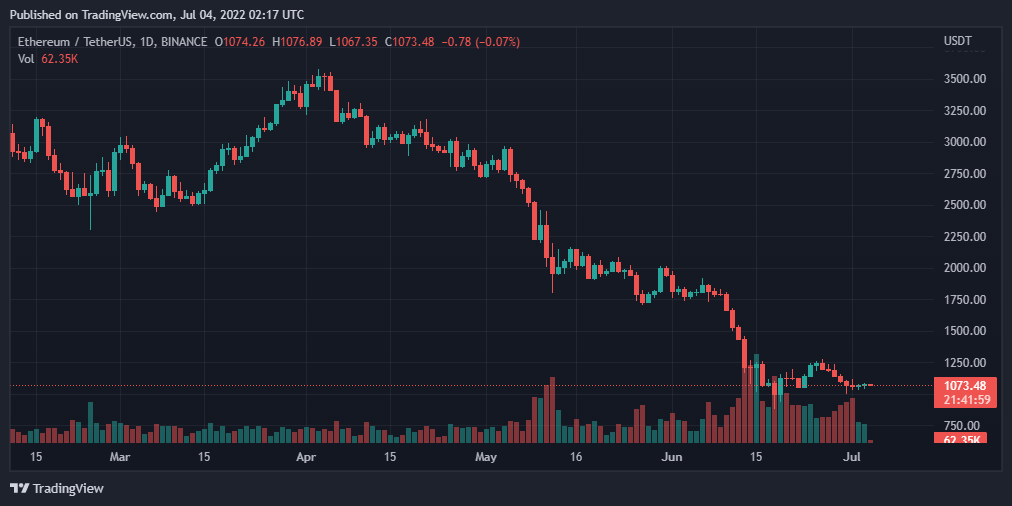Open the TradingView wordmark link at bottom
1012x506 pixels.
coord(68,488)
